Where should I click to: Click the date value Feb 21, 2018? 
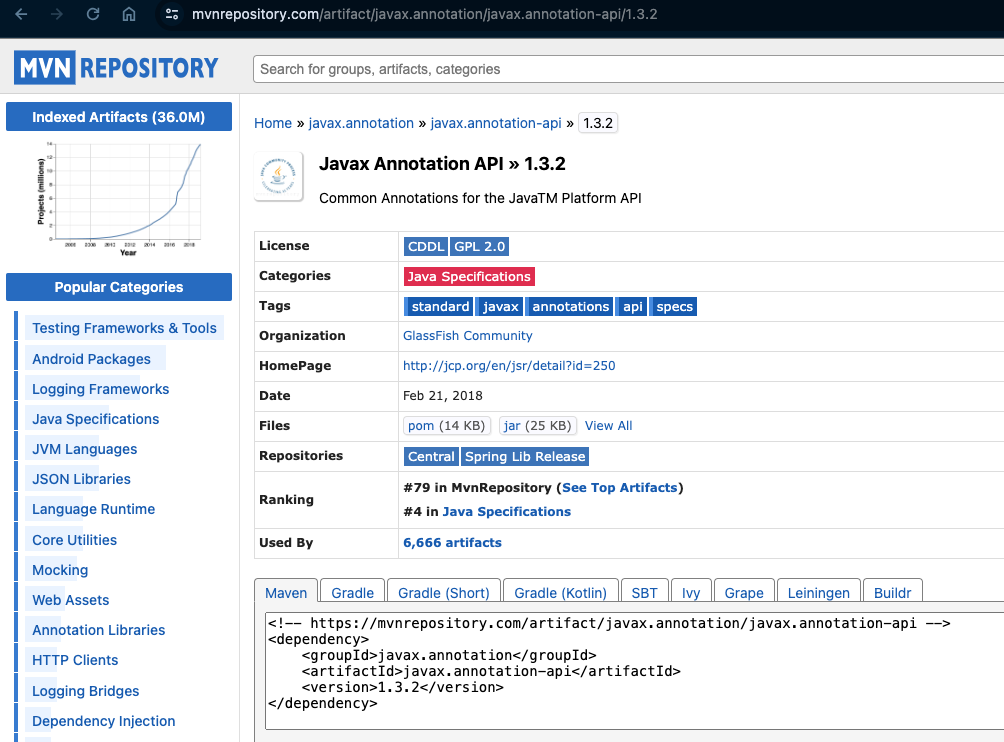click(x=442, y=396)
